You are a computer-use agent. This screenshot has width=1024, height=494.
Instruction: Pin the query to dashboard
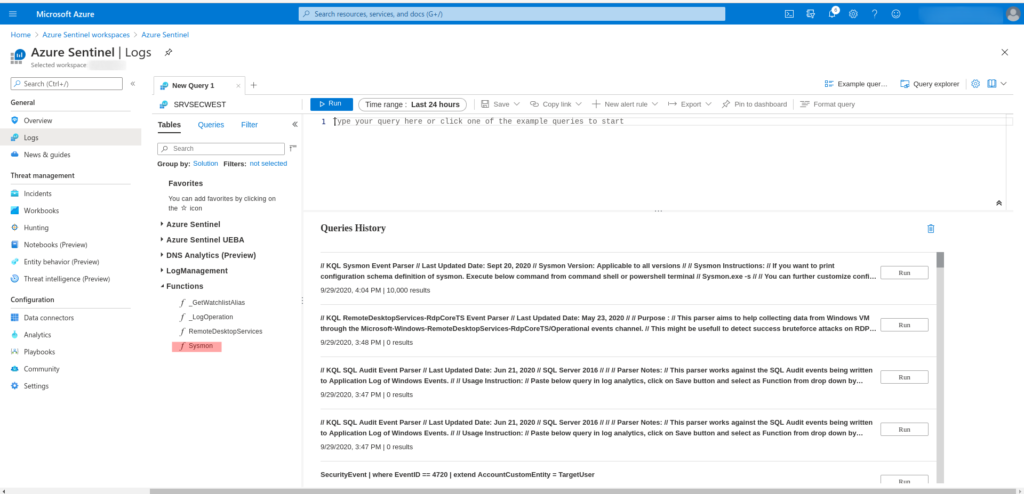[x=754, y=104]
